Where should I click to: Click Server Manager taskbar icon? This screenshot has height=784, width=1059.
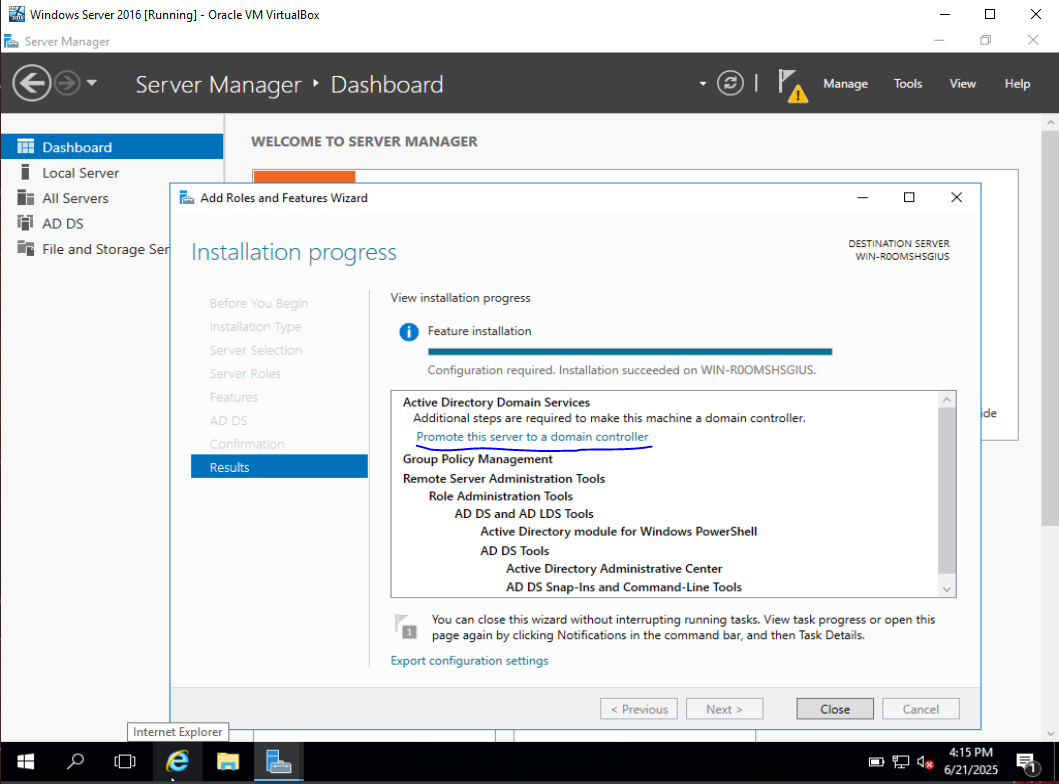tap(278, 762)
